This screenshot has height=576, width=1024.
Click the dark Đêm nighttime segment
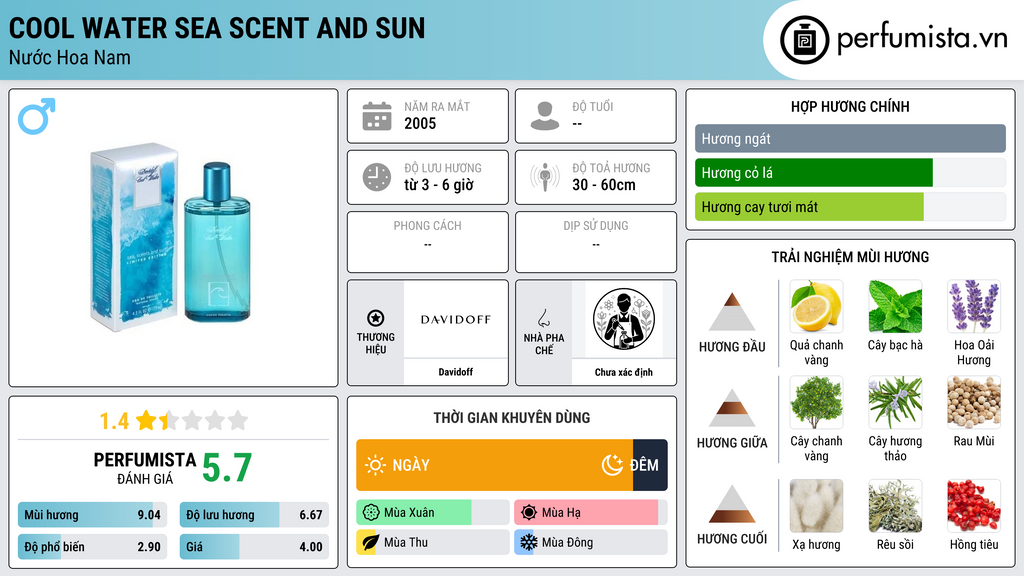tap(650, 465)
